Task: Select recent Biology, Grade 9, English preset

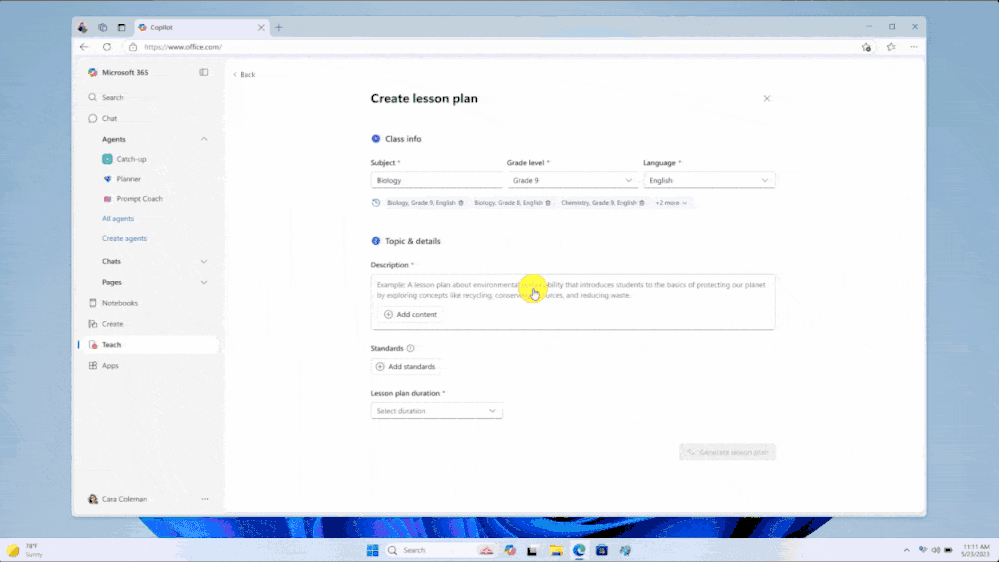Action: (x=420, y=203)
